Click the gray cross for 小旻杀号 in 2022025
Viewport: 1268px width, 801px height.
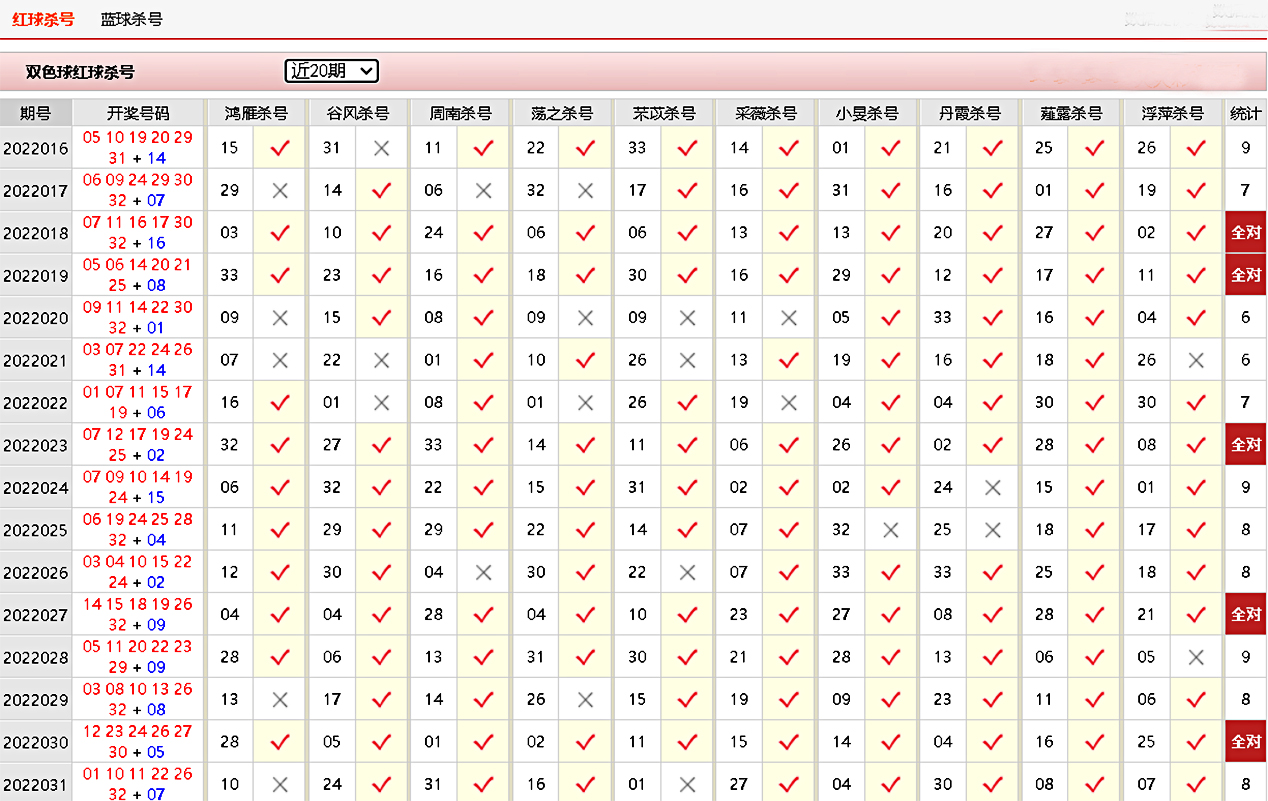(x=891, y=530)
